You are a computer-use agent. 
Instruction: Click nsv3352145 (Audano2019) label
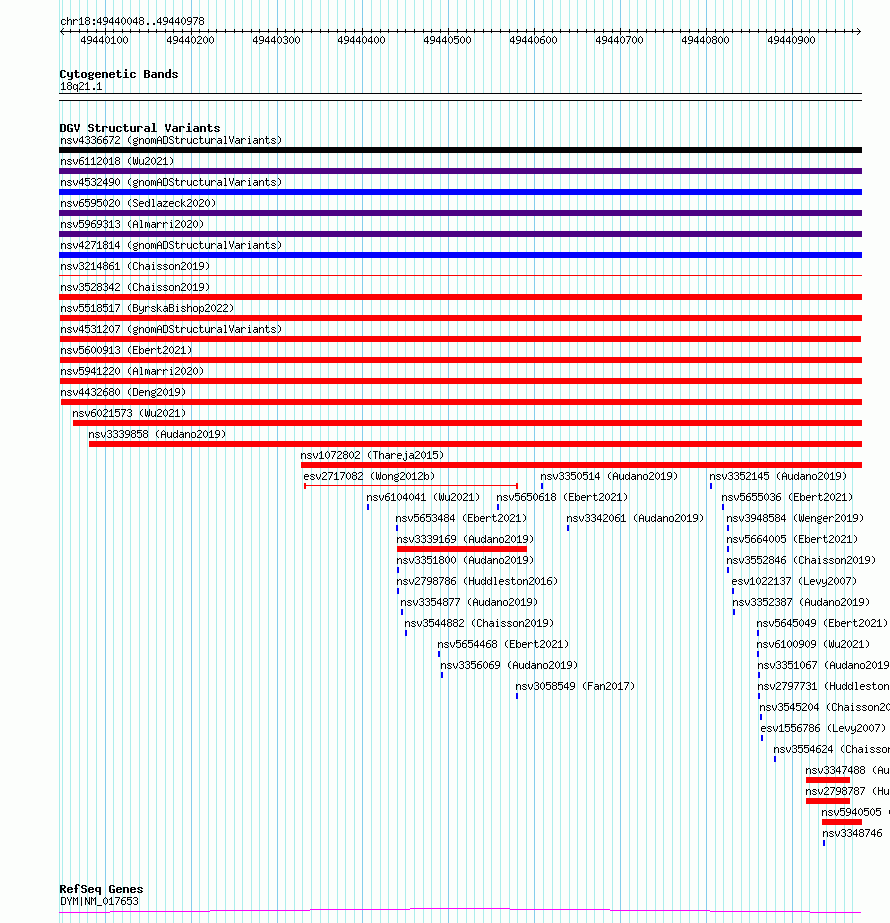point(778,476)
